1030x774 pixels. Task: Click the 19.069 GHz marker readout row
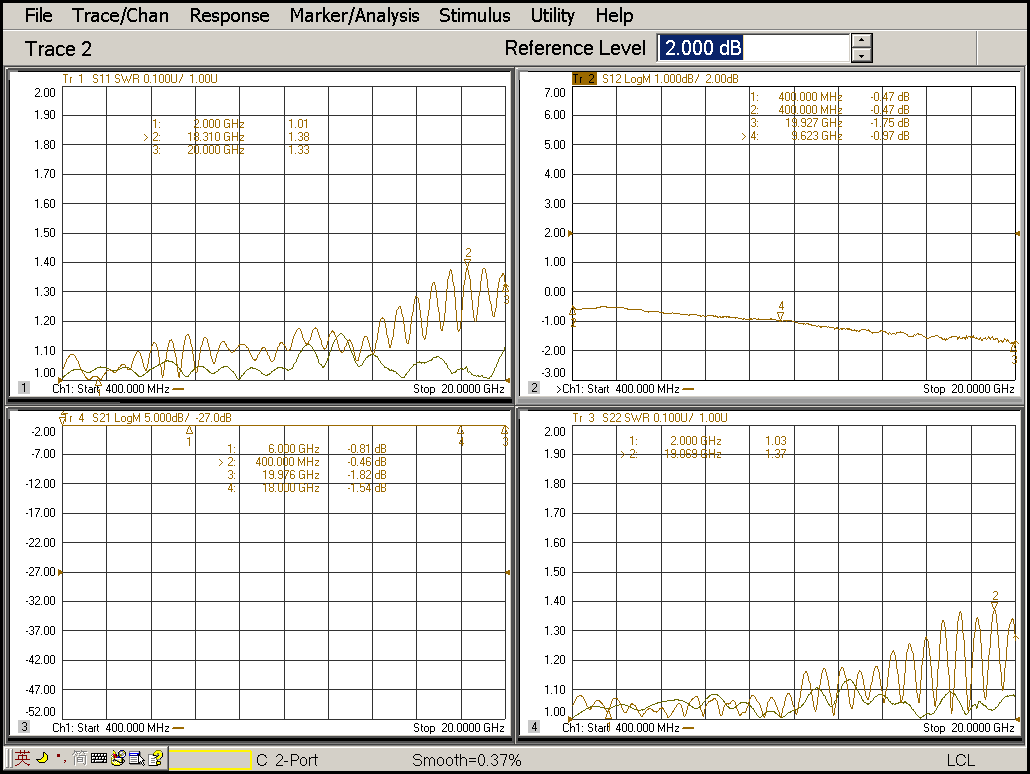704,454
